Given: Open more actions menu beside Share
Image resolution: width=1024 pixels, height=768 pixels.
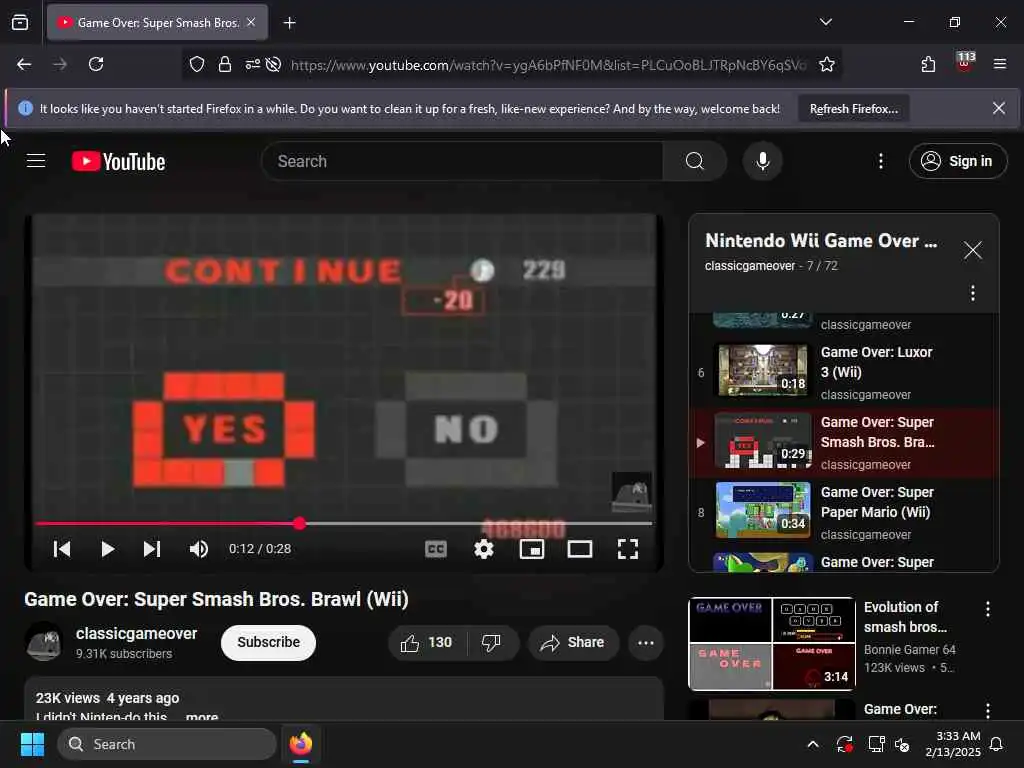Looking at the screenshot, I should pos(646,643).
